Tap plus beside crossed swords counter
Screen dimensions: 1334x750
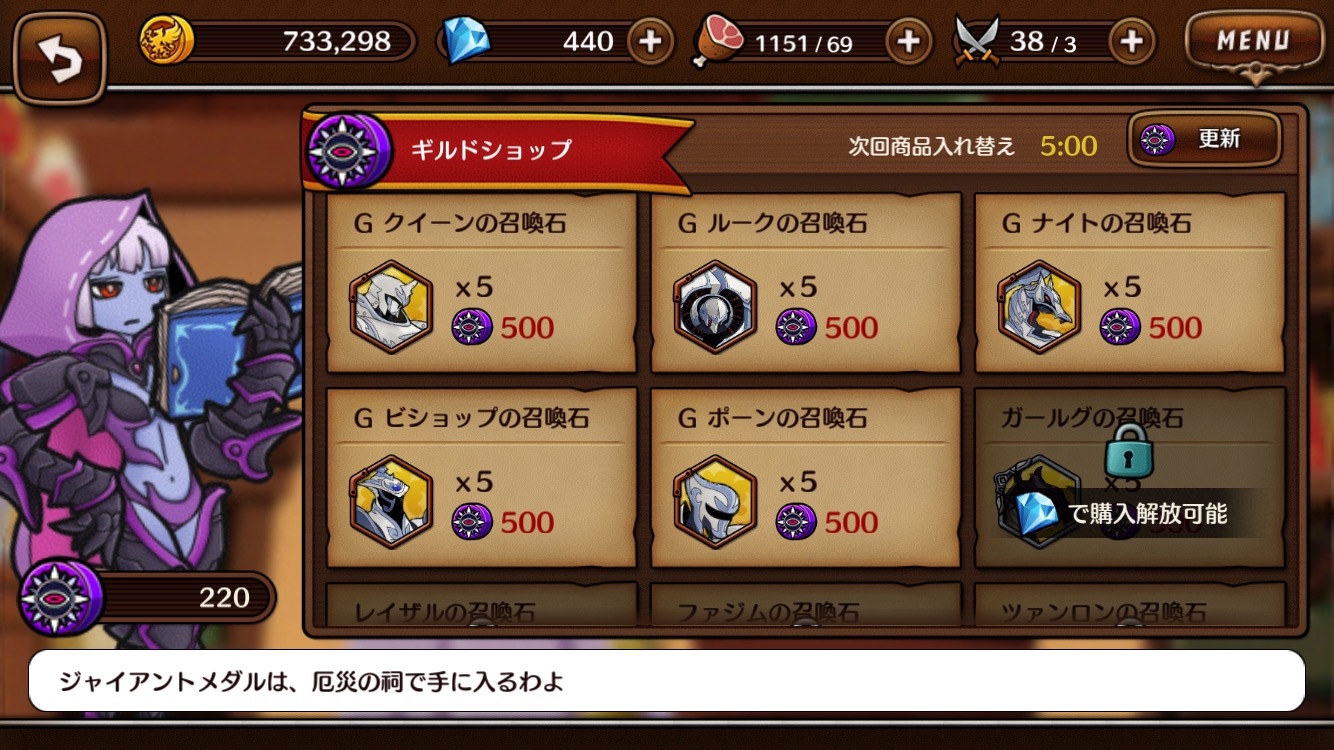click(x=1132, y=42)
